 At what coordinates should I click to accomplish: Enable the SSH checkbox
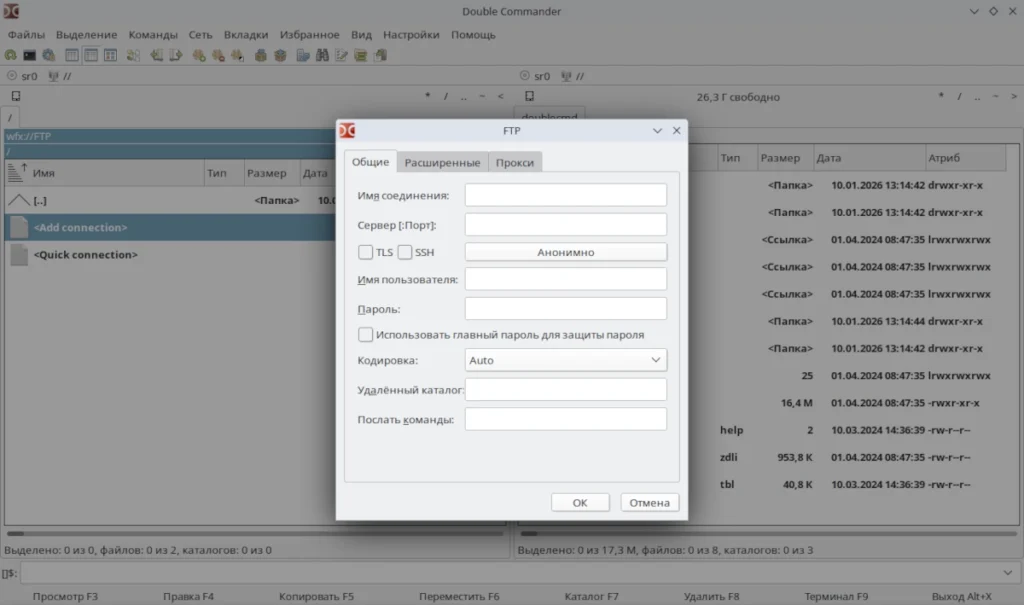(x=405, y=252)
